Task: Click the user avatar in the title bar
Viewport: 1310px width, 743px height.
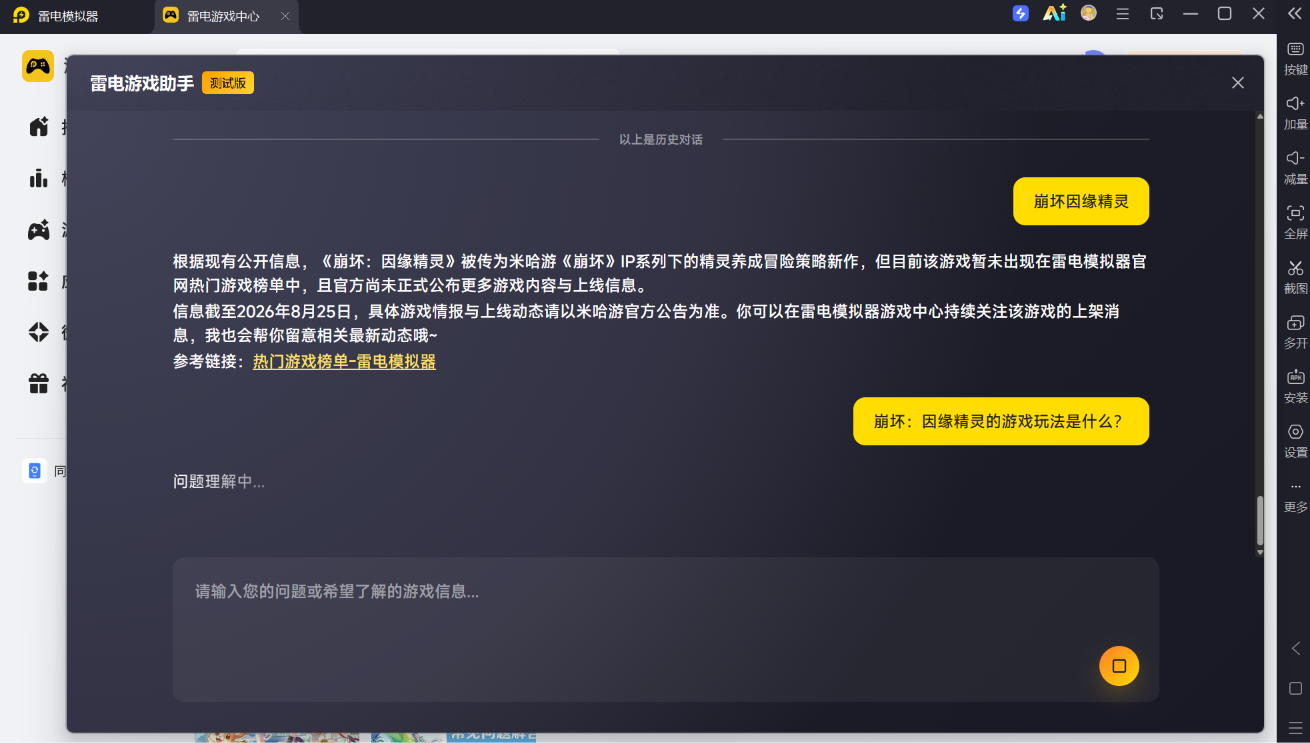Action: (x=1089, y=13)
